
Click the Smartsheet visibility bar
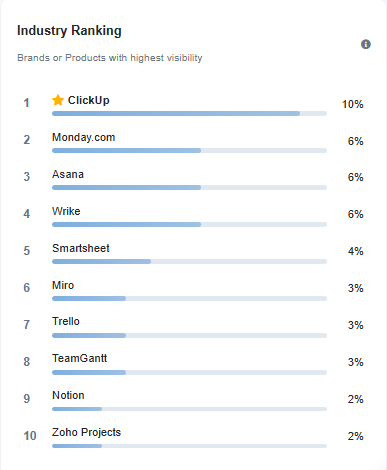coord(189,262)
